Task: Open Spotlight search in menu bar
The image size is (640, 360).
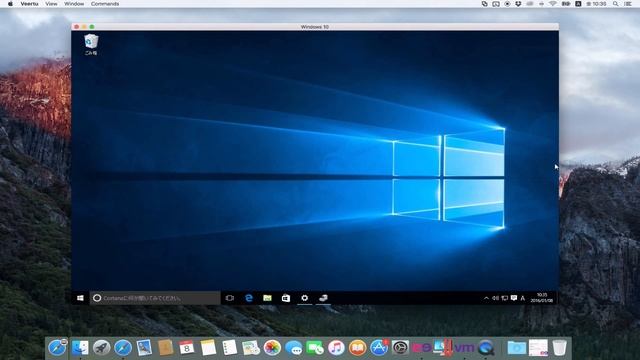Action: click(615, 4)
